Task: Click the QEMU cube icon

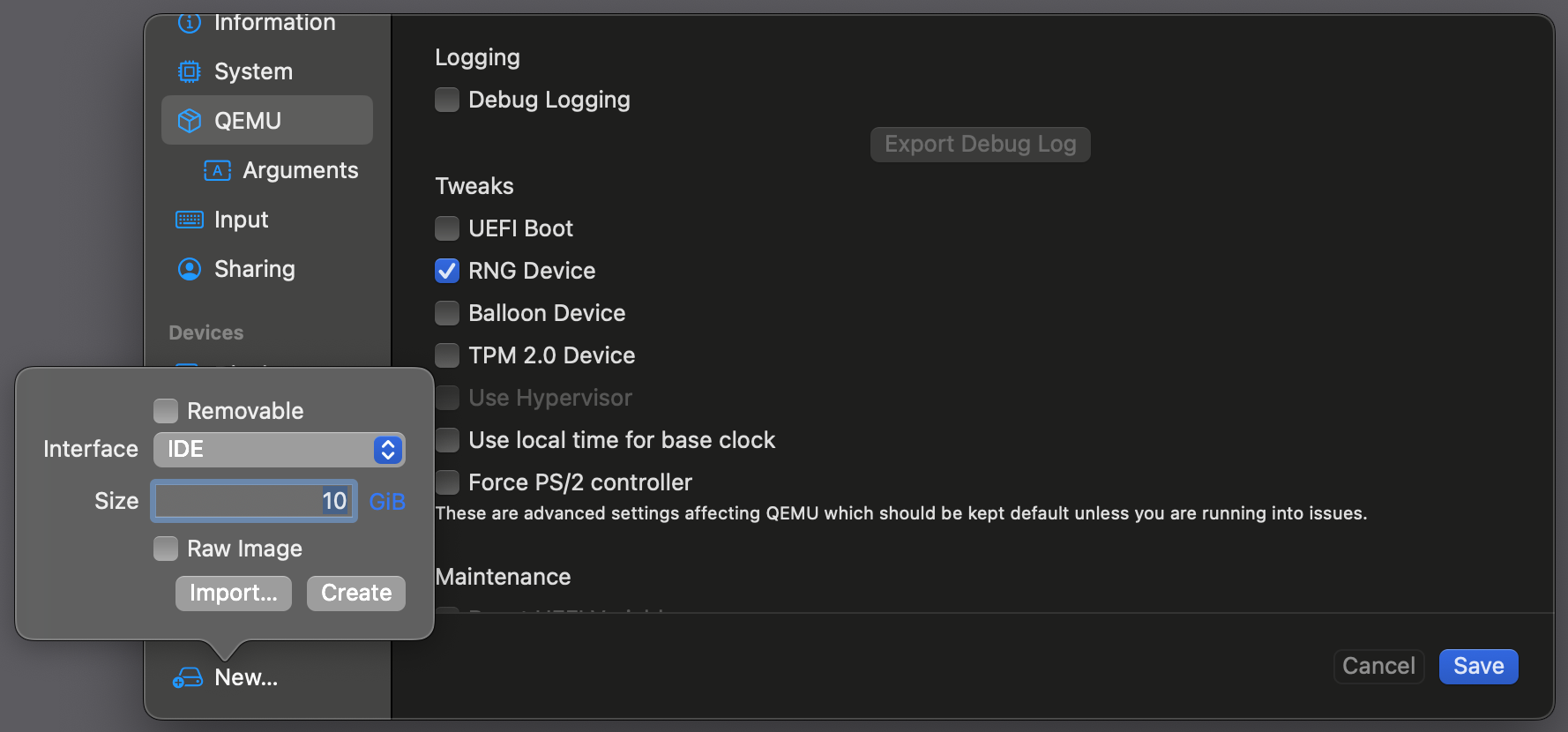Action: [x=189, y=121]
